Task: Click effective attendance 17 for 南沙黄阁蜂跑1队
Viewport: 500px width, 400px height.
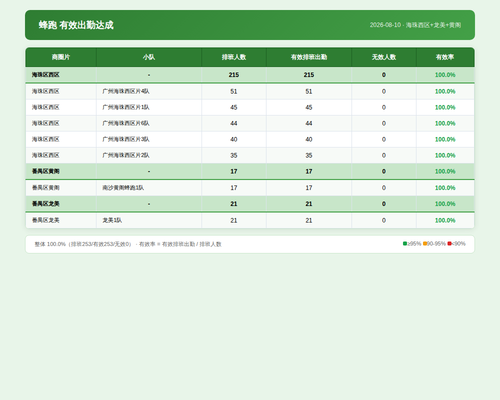Action: coord(309,188)
